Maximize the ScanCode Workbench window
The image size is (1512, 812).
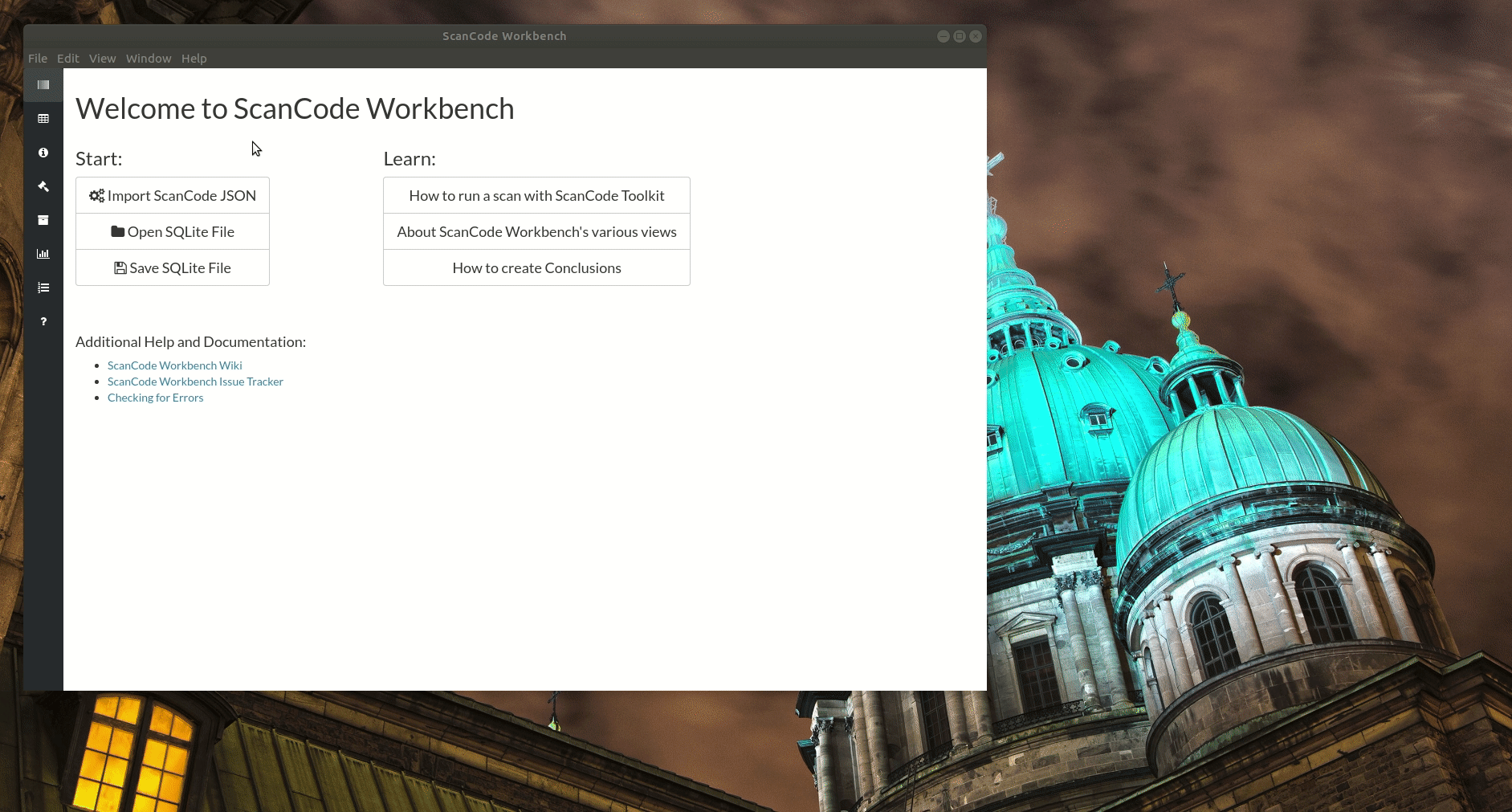click(x=960, y=36)
